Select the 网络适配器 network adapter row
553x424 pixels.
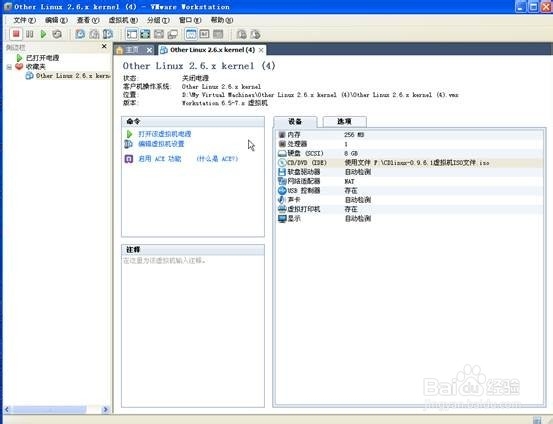409,181
